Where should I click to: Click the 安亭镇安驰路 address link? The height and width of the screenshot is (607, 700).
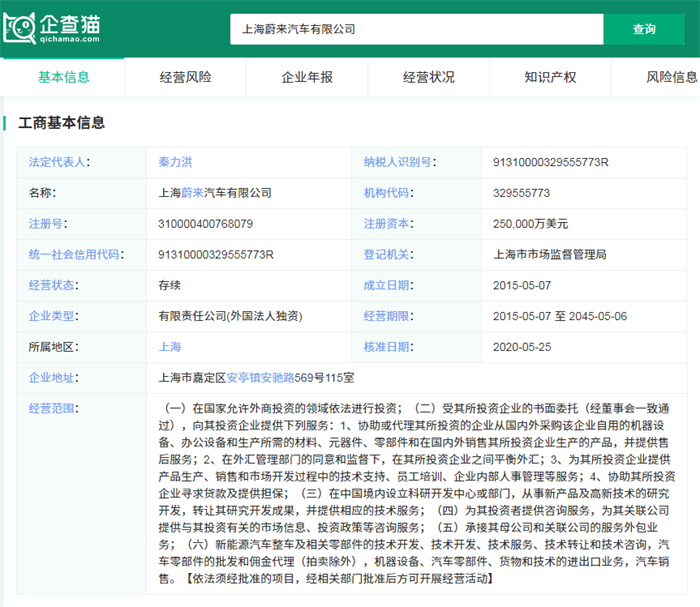click(260, 378)
